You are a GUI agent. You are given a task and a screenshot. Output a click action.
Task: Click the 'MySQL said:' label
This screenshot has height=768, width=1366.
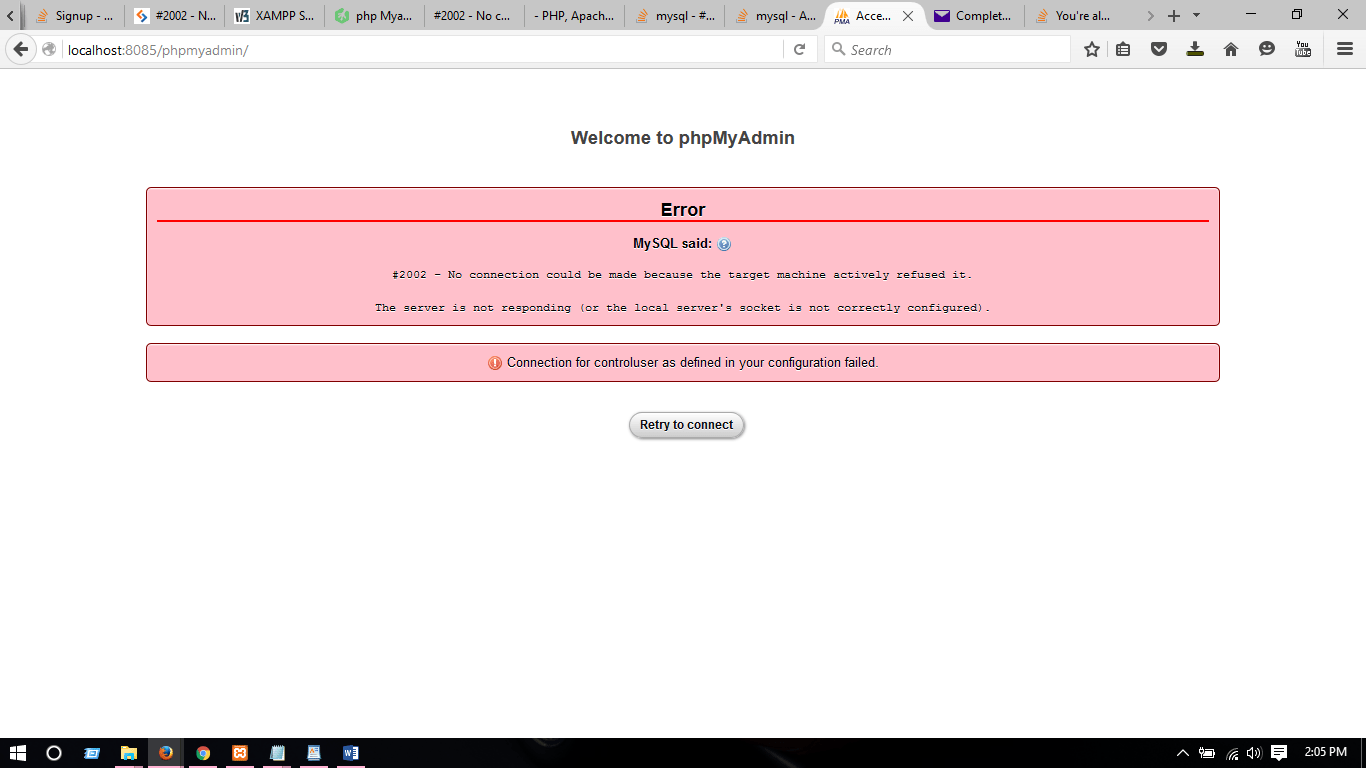tap(673, 244)
